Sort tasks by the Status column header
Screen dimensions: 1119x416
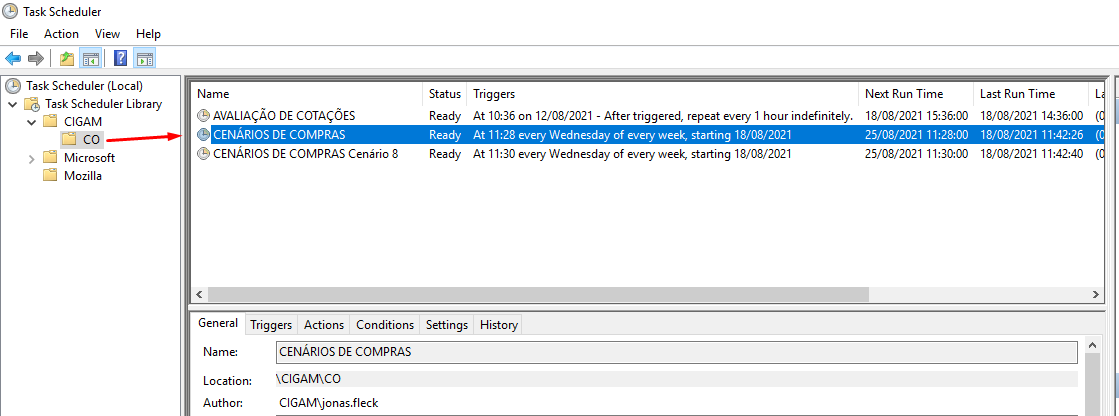click(x=445, y=94)
